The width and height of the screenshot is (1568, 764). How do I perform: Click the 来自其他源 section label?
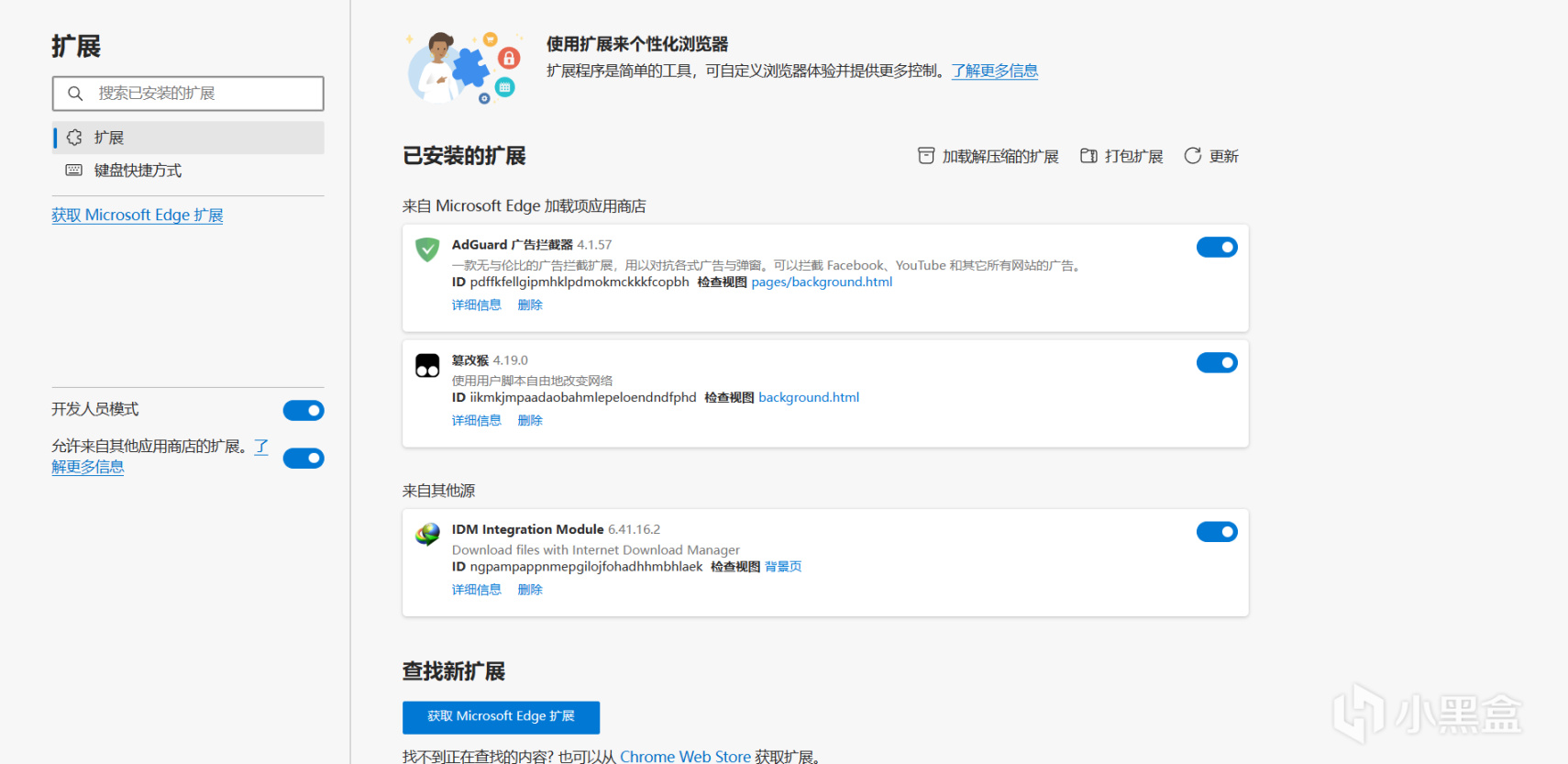tap(438, 491)
